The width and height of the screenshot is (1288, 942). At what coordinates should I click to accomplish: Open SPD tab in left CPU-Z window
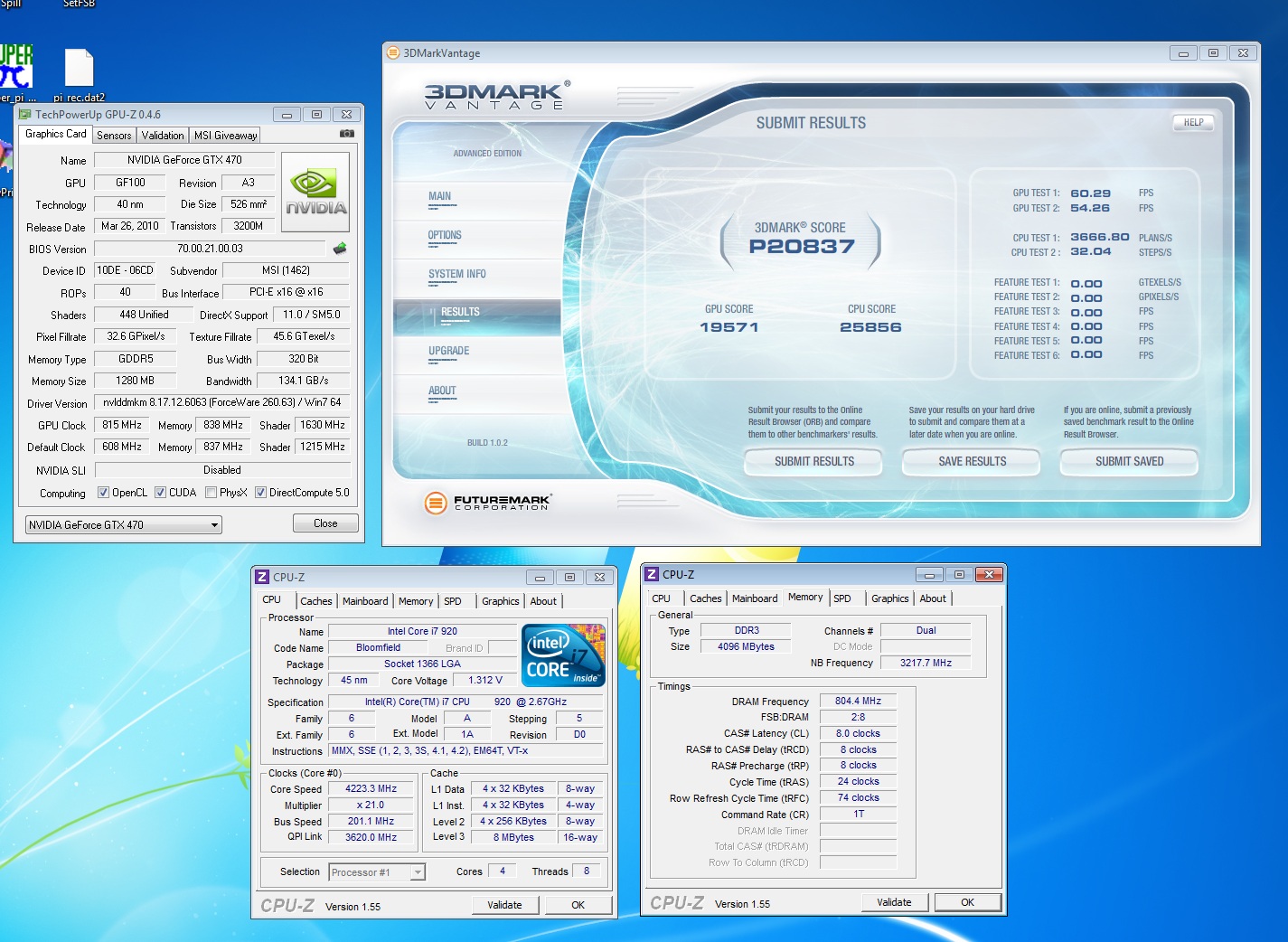pyautogui.click(x=453, y=601)
